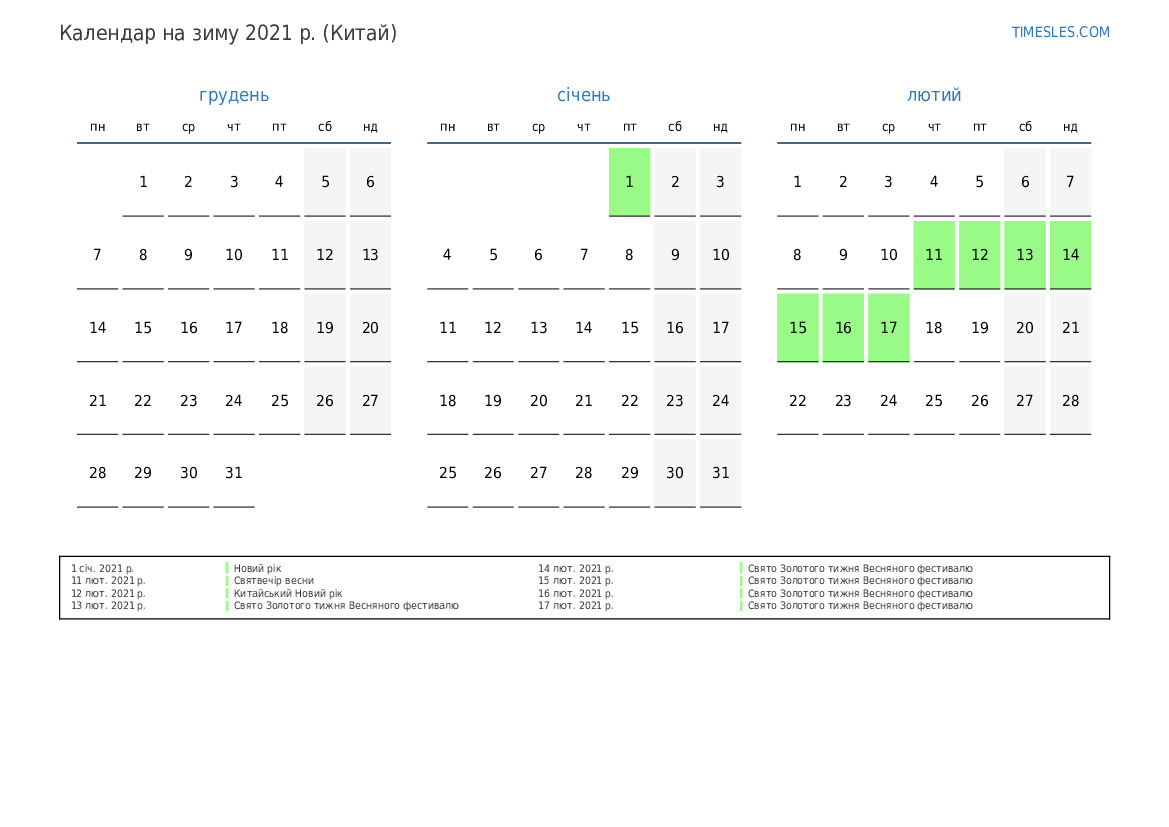
Task: Click the Китайський Новий рік legend entry
Action: click(x=288, y=593)
